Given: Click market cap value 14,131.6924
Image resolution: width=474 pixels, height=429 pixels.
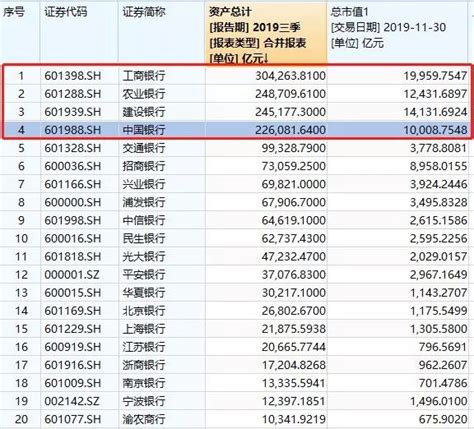Looking at the screenshot, I should (x=435, y=112).
